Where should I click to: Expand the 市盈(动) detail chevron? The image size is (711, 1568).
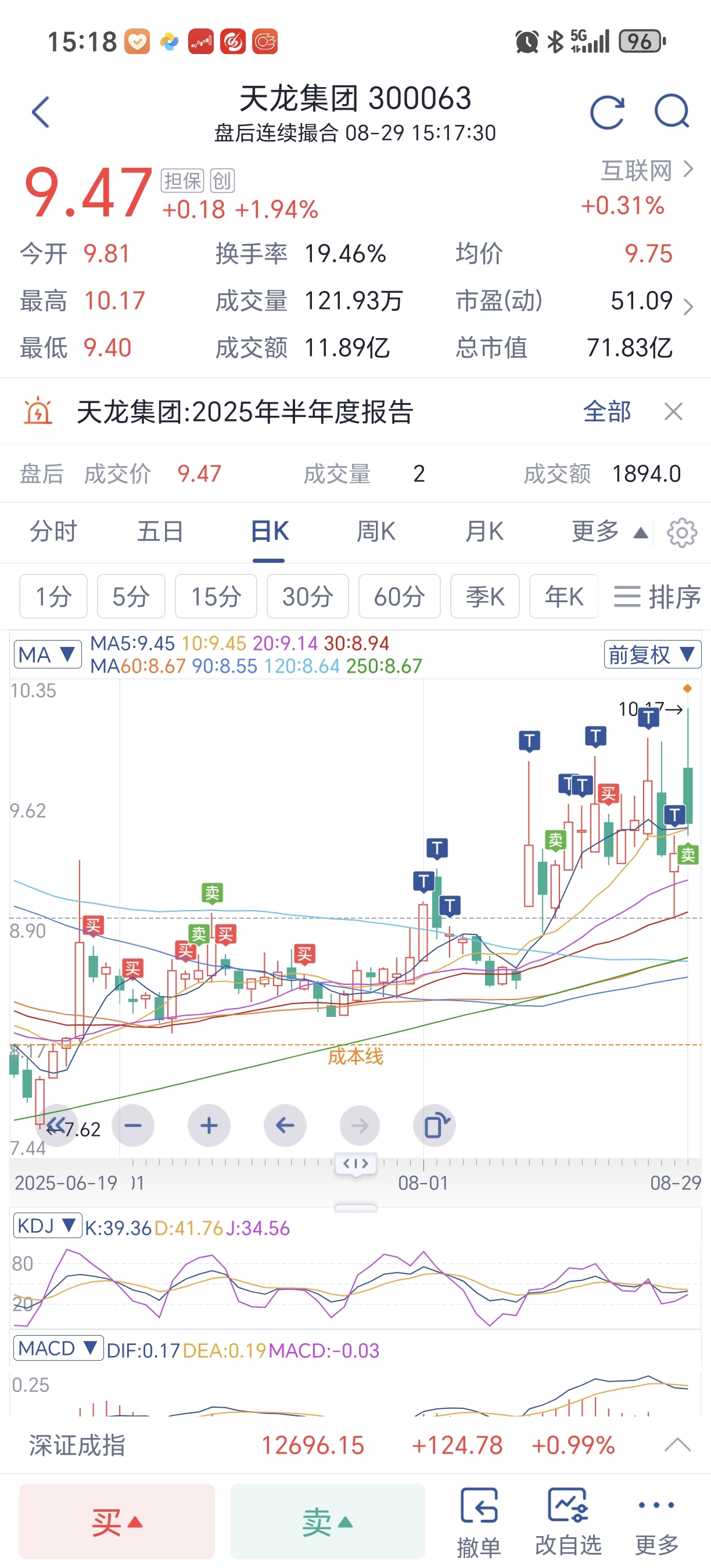pos(688,306)
